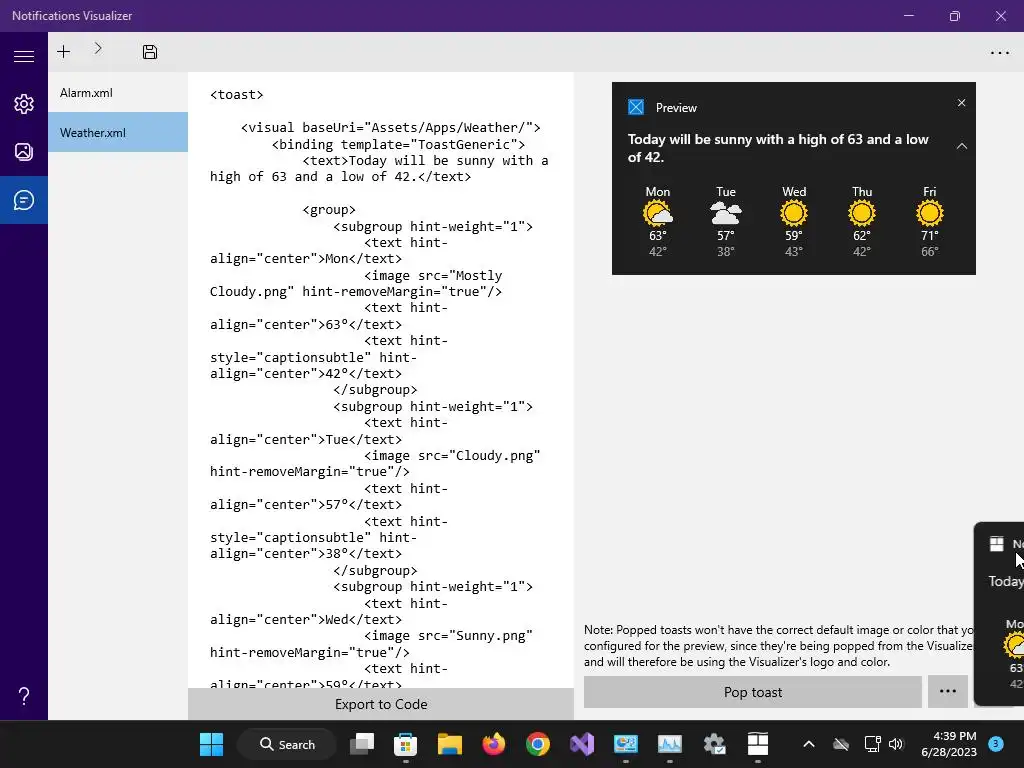Click Thursday's sunny weather icon
Image resolution: width=1024 pixels, height=768 pixels.
pyautogui.click(x=861, y=214)
